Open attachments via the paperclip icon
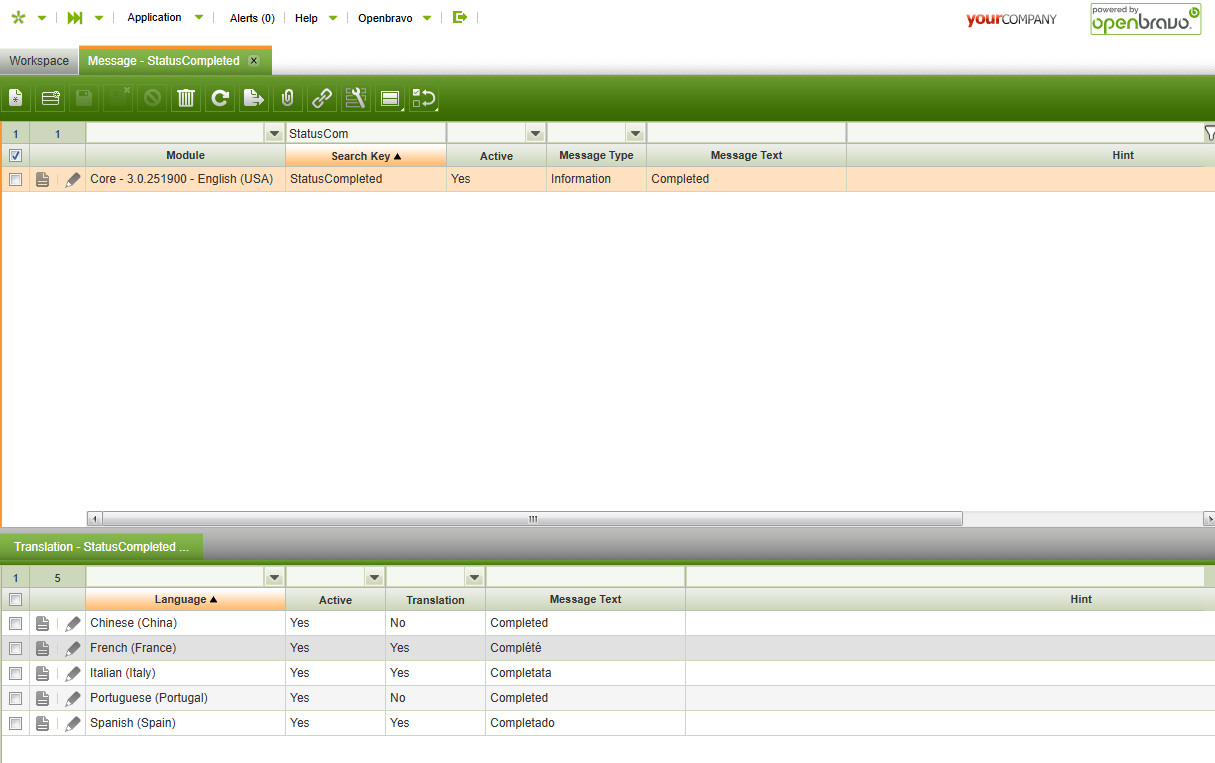The height and width of the screenshot is (763, 1215). tap(288, 98)
